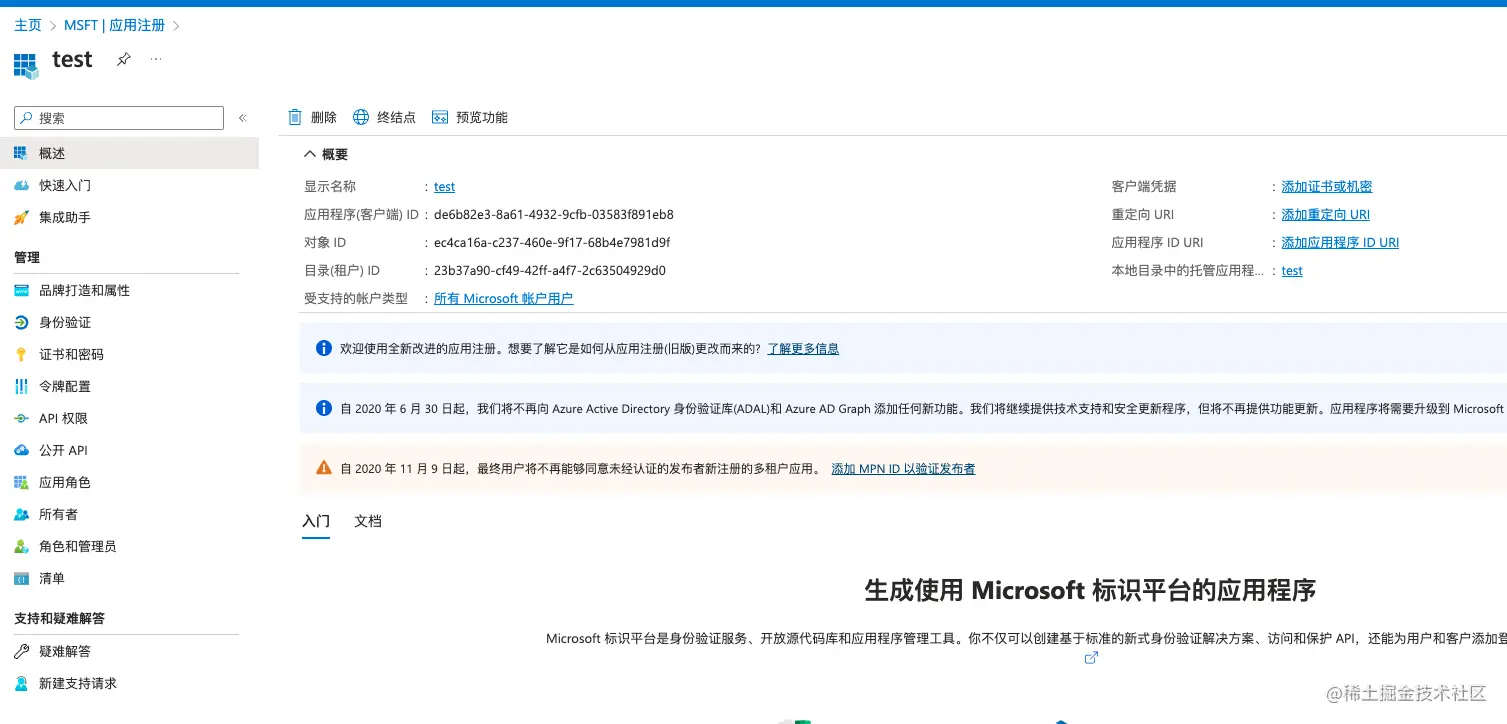The image size is (1507, 724).
Task: Click the 对象 ID value
Action: point(552,243)
